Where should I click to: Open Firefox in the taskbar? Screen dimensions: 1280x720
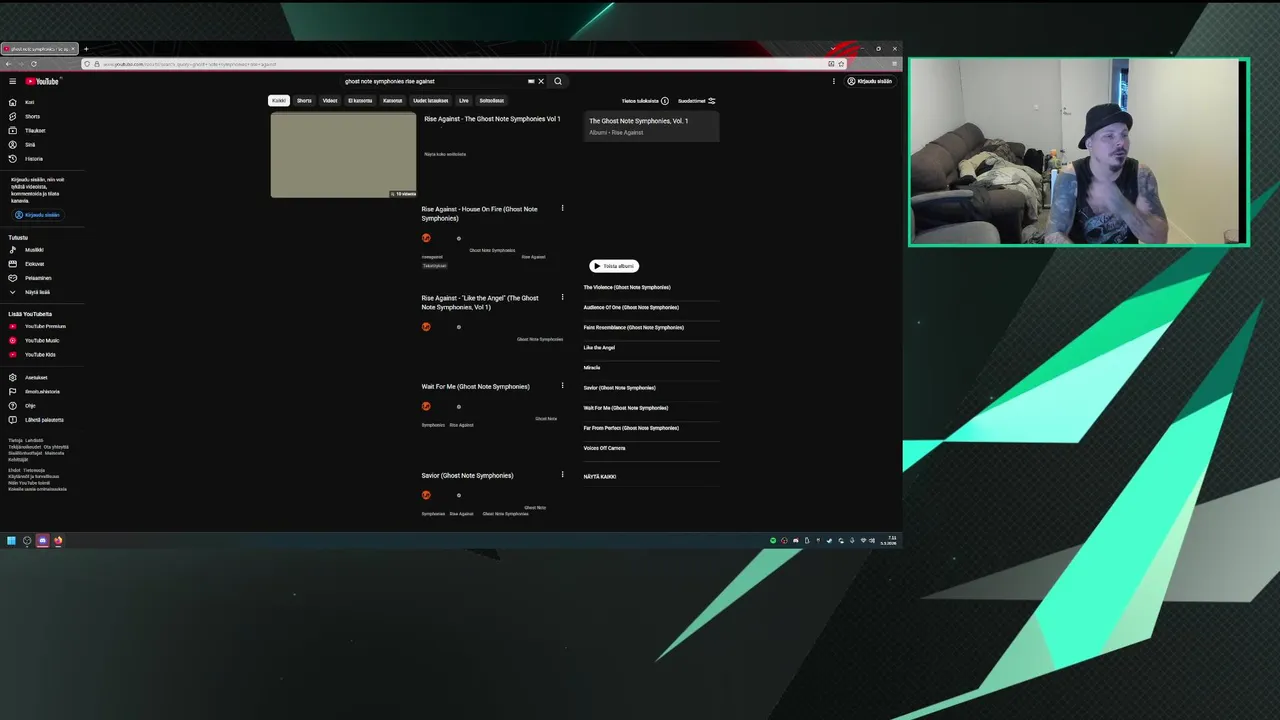point(58,540)
